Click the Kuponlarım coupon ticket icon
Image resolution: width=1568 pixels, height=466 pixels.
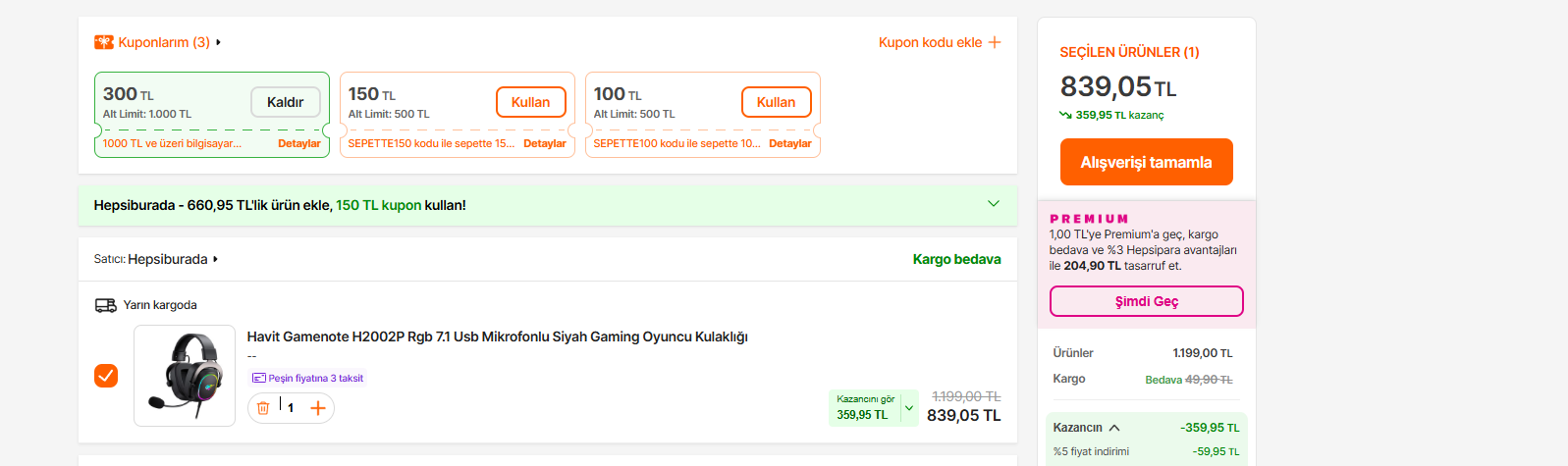coord(103,42)
